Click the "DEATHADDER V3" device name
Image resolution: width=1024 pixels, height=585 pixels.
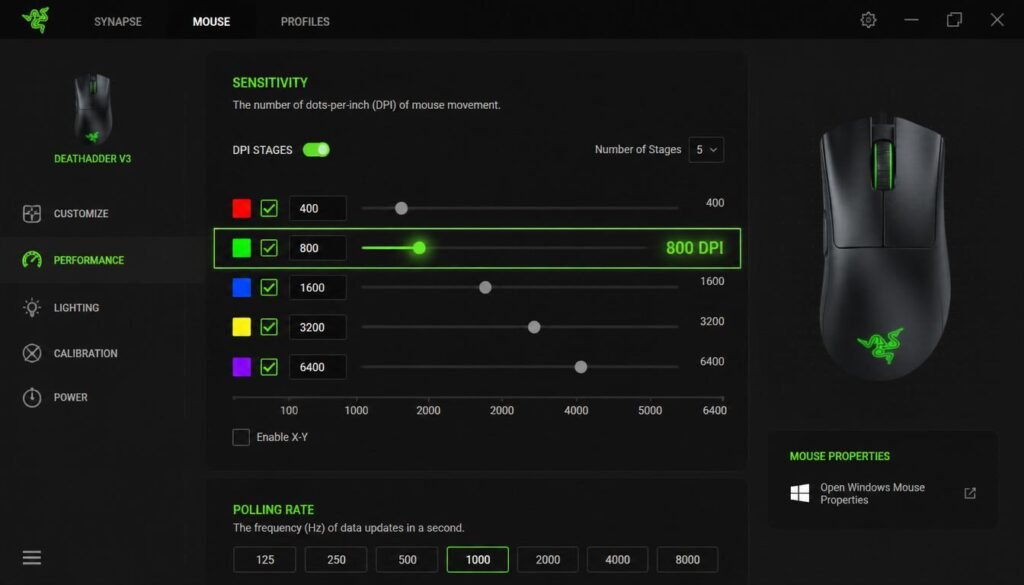click(93, 159)
